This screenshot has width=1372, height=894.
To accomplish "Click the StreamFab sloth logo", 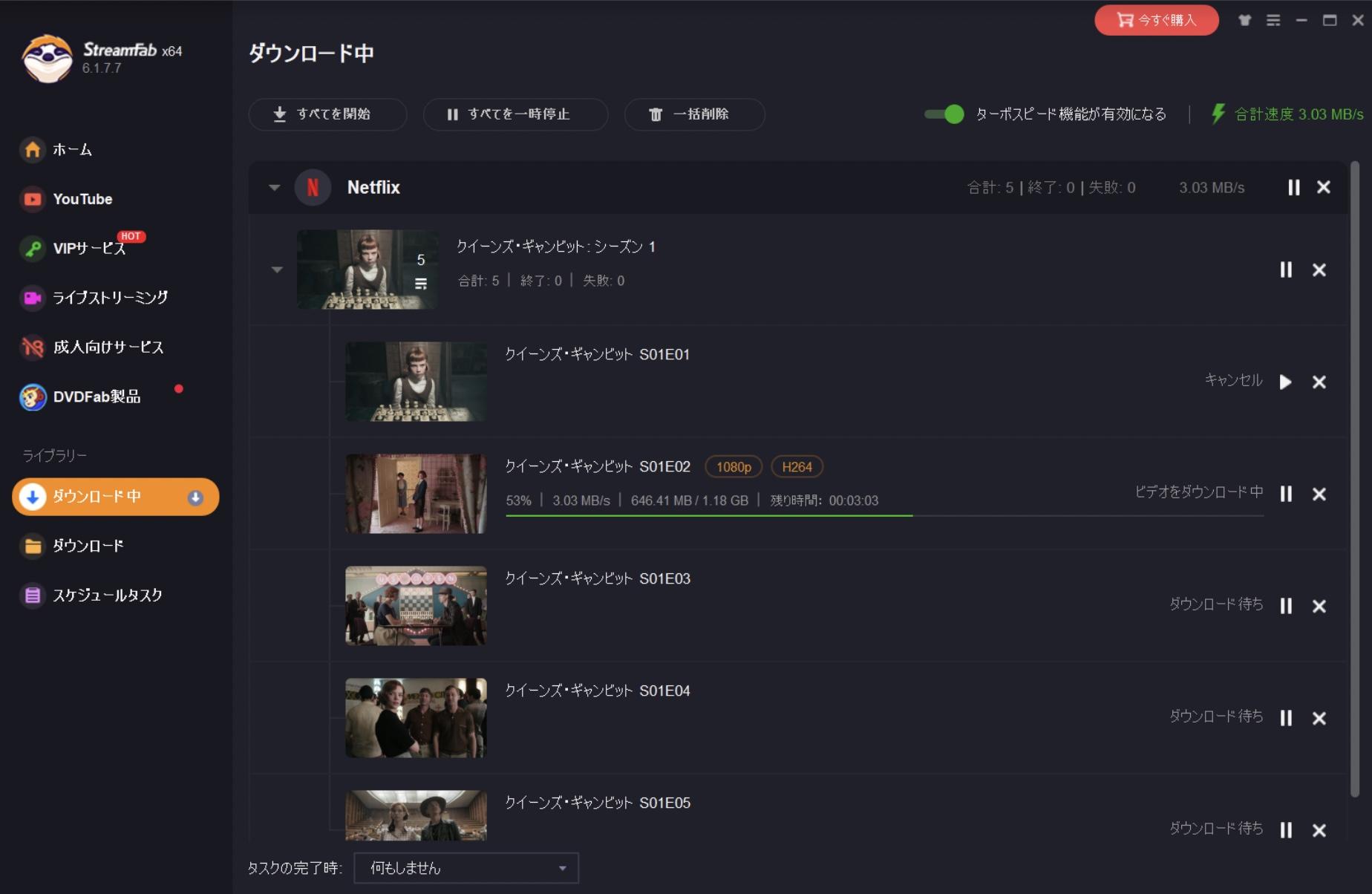I will (x=48, y=59).
